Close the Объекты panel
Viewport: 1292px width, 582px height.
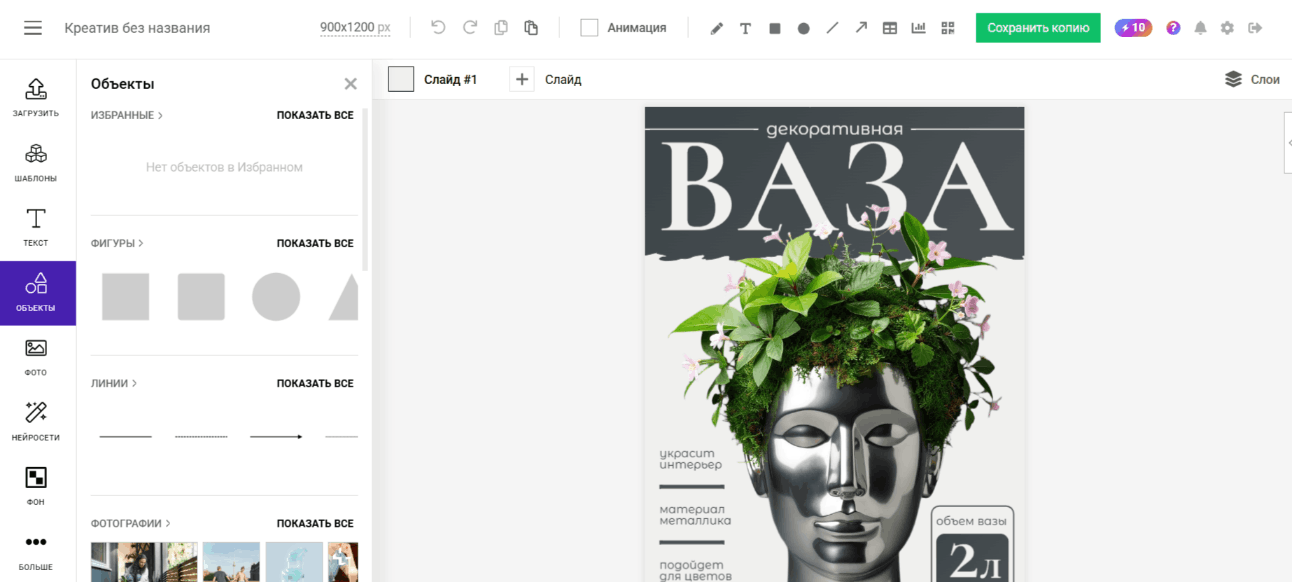click(350, 84)
